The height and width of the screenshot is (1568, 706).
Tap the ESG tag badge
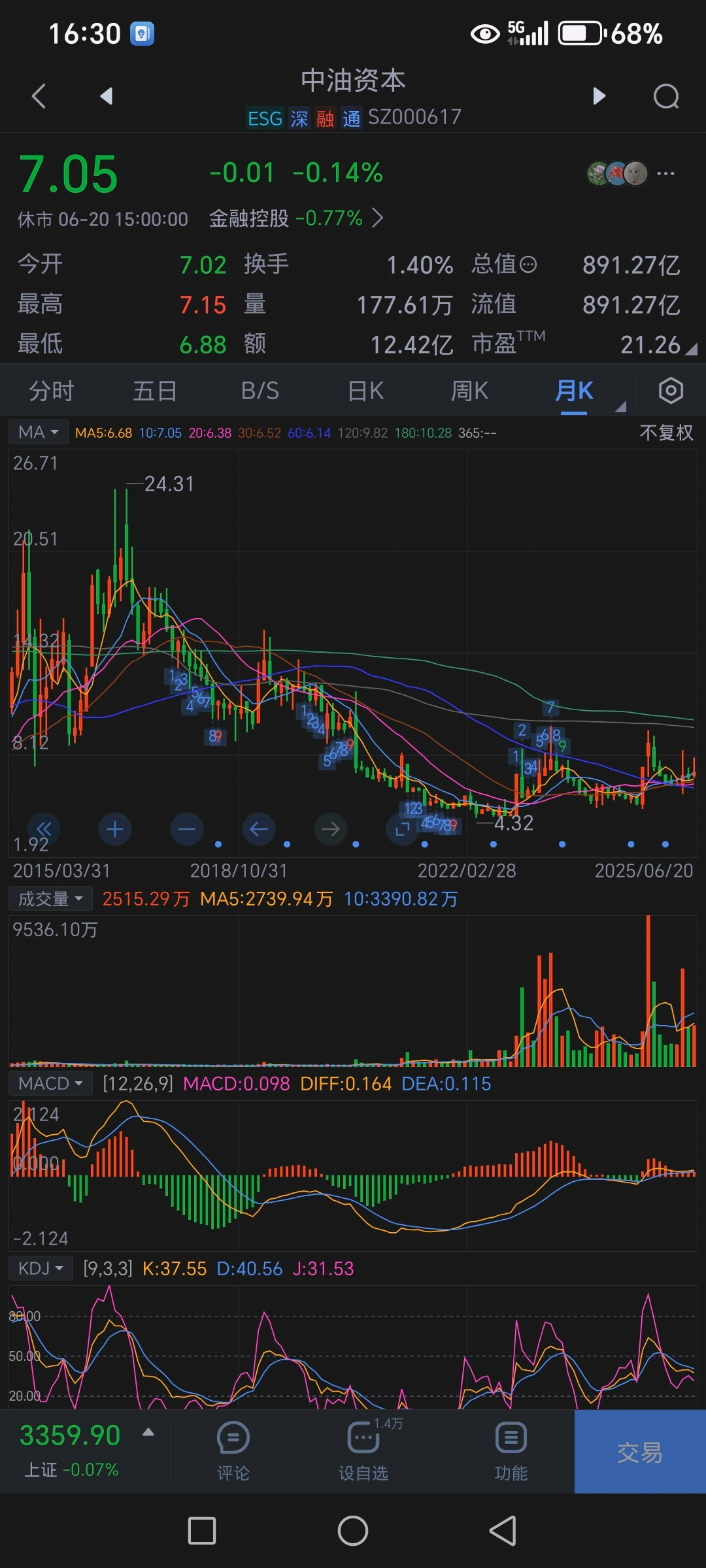265,118
